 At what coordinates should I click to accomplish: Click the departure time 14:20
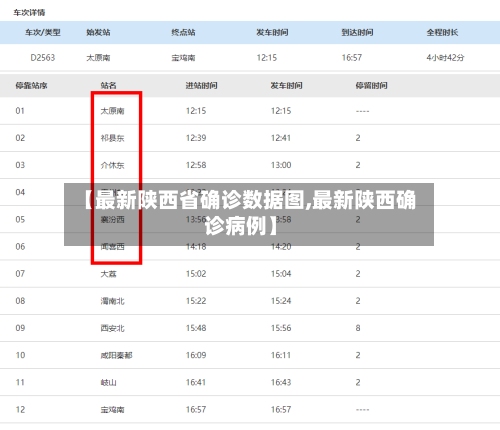pyautogui.click(x=281, y=247)
